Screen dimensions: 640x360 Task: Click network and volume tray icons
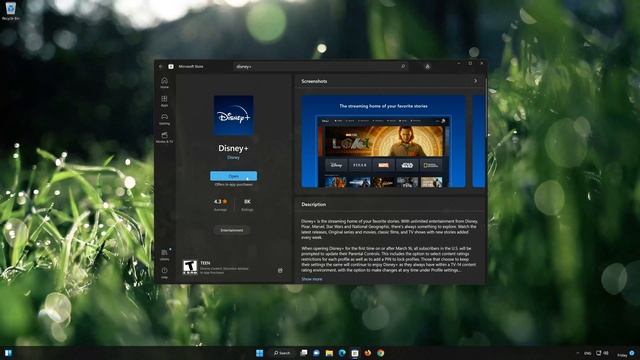point(602,353)
